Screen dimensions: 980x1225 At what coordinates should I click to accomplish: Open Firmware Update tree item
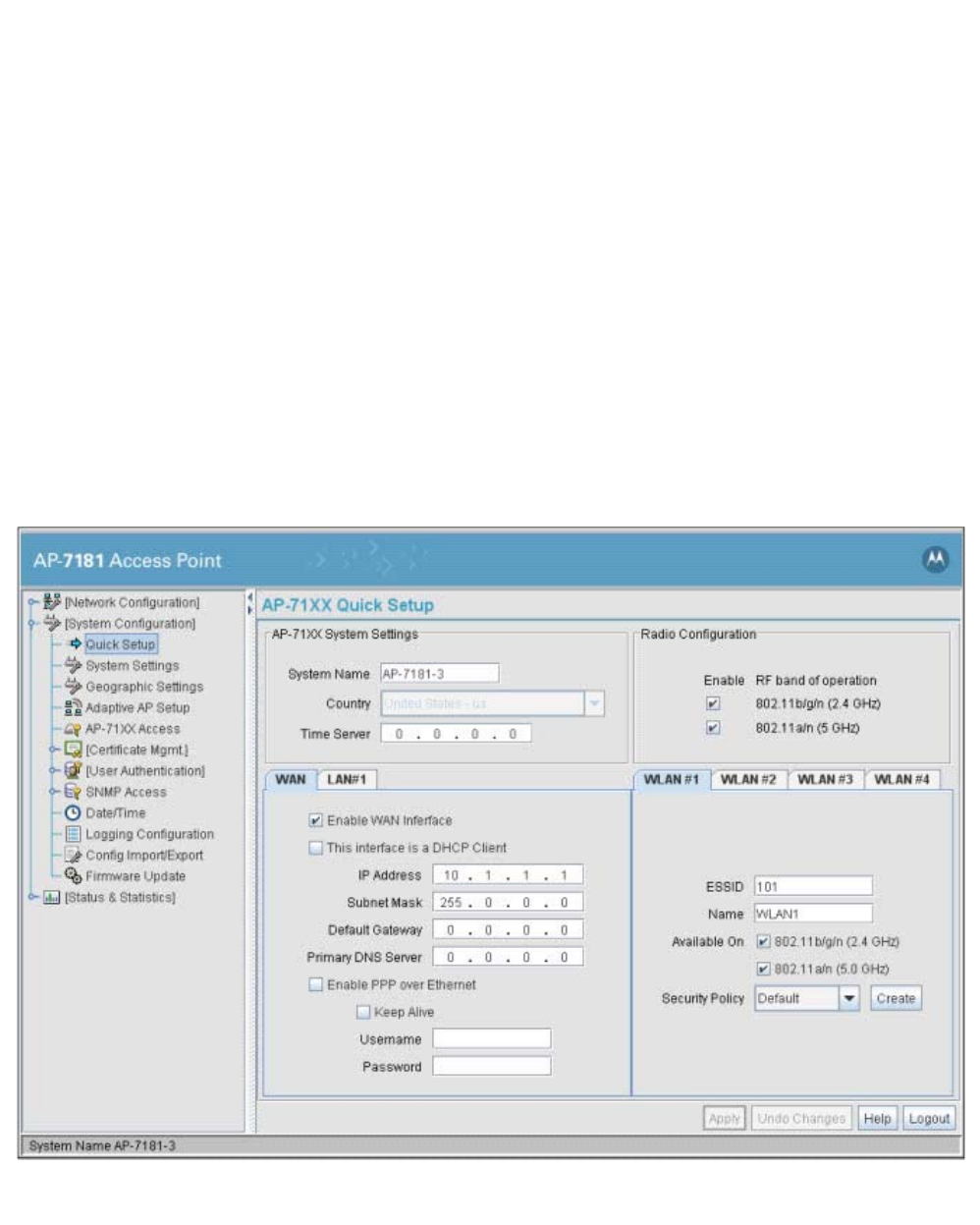[x=136, y=876]
